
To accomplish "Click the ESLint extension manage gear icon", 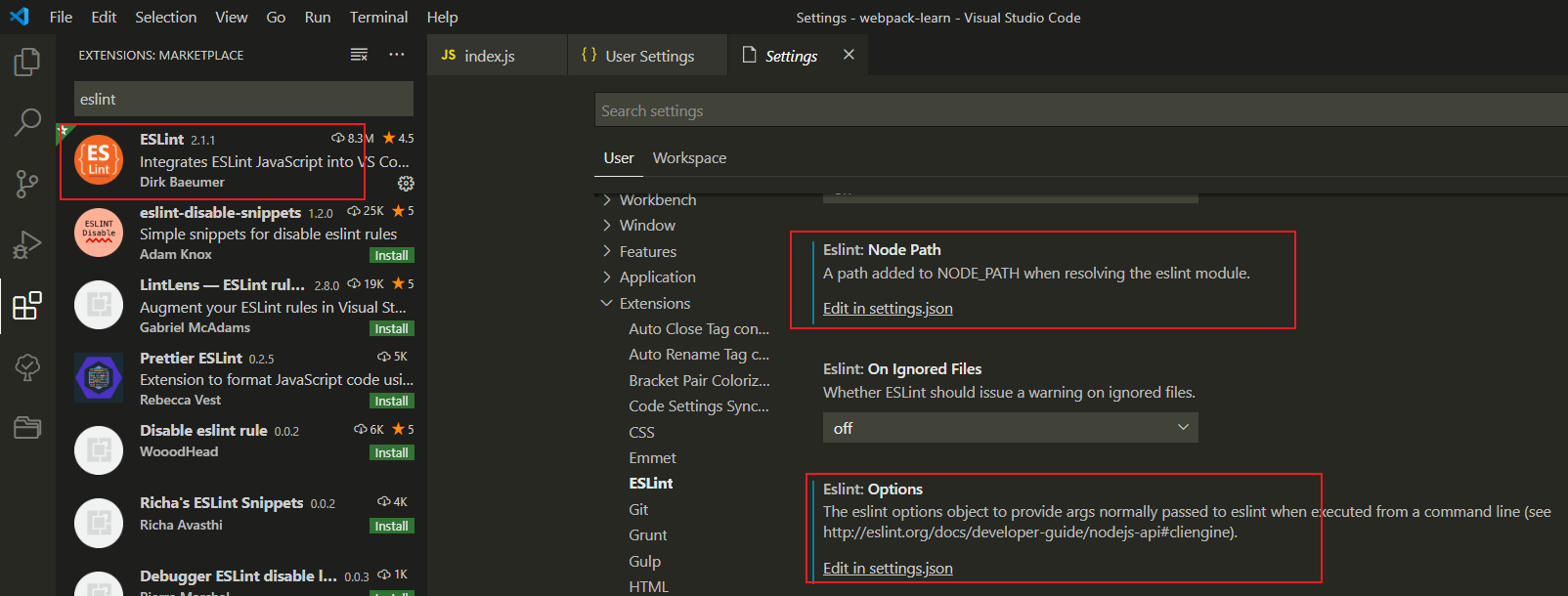I will click(x=406, y=184).
